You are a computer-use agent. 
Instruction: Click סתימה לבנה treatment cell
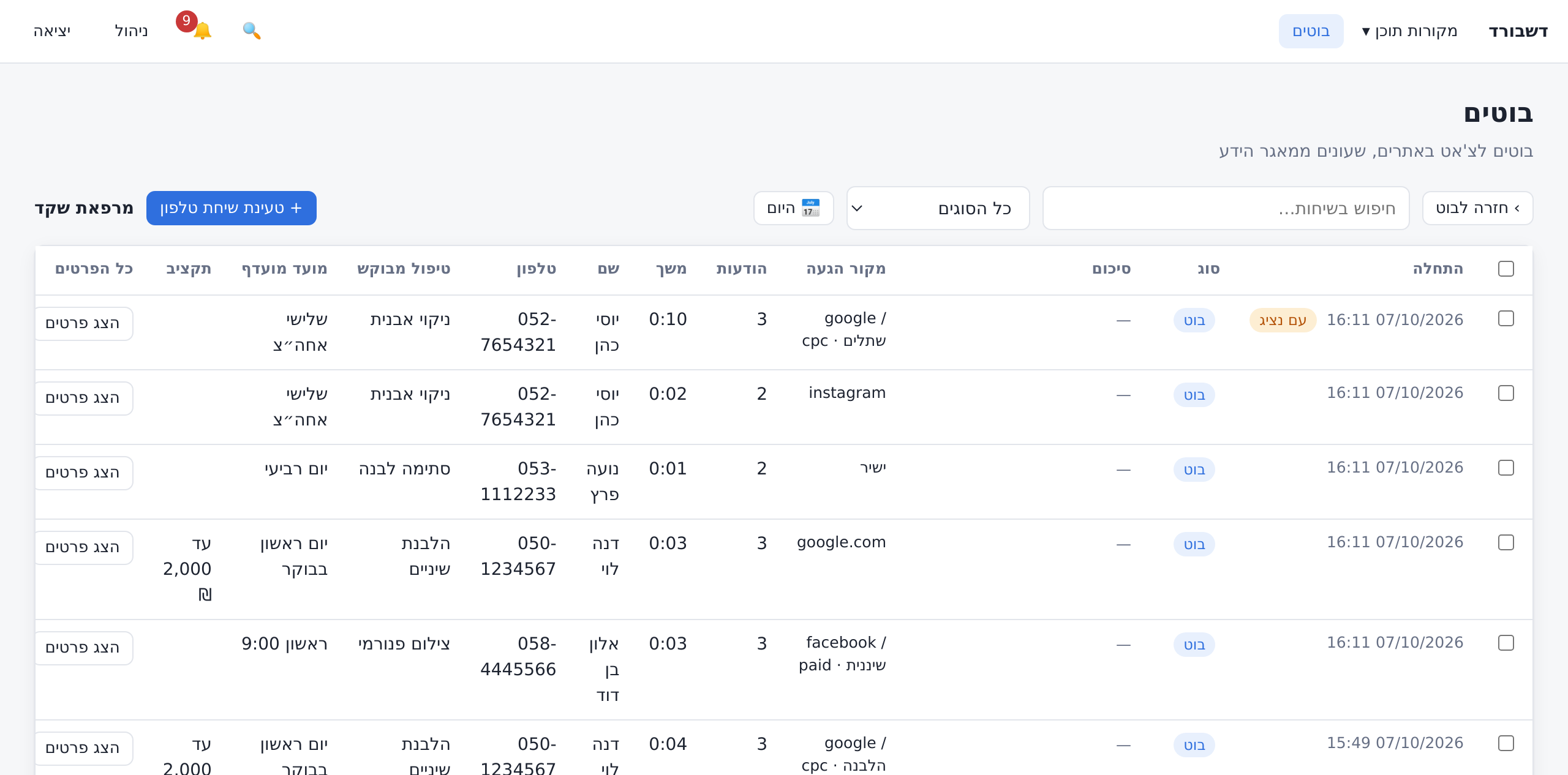404,469
